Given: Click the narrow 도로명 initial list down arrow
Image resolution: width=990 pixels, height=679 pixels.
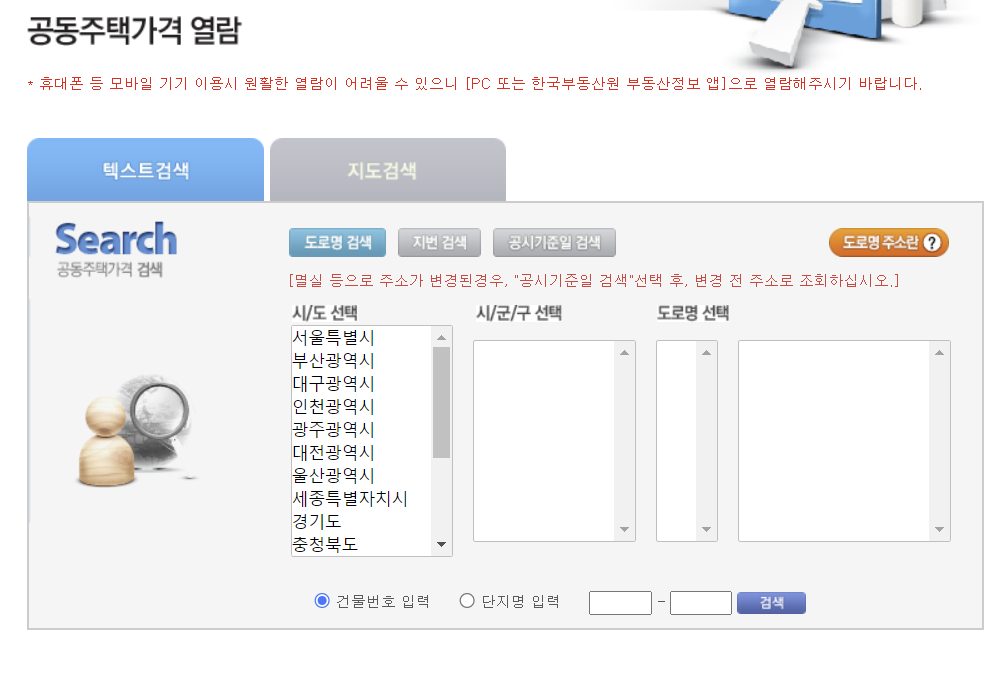Looking at the screenshot, I should tap(707, 529).
